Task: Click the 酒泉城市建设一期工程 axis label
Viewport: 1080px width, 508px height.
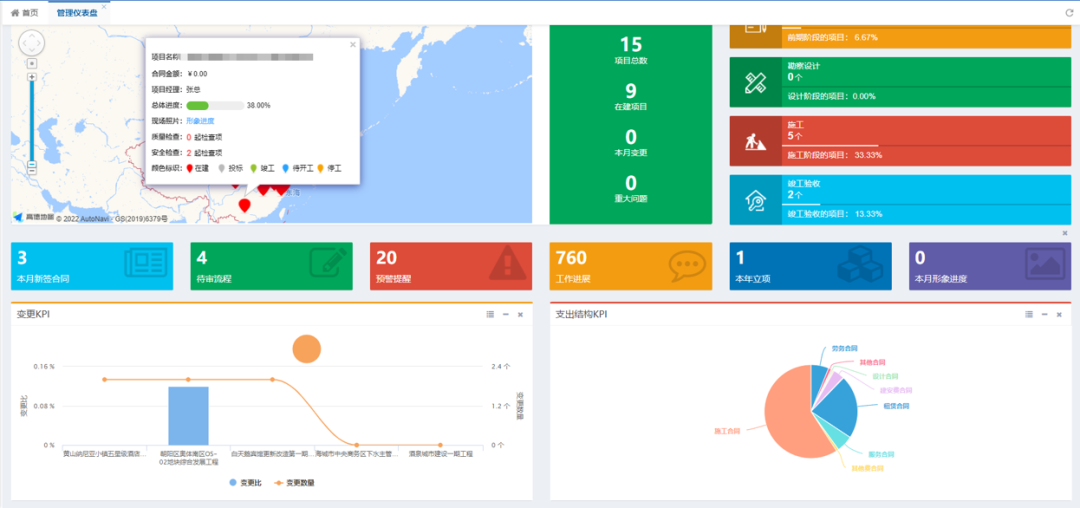Action: pyautogui.click(x=440, y=454)
